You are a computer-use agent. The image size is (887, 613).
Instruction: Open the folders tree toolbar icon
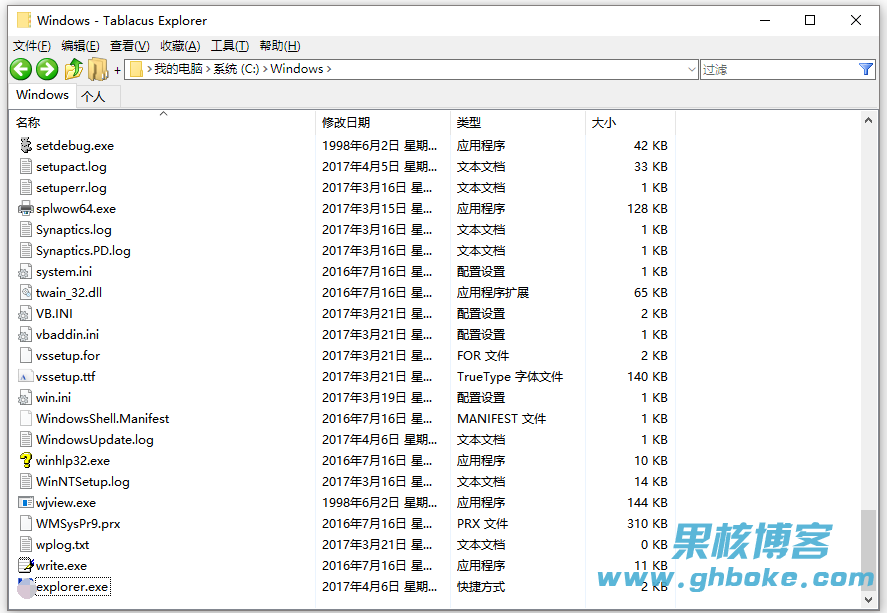coord(98,69)
